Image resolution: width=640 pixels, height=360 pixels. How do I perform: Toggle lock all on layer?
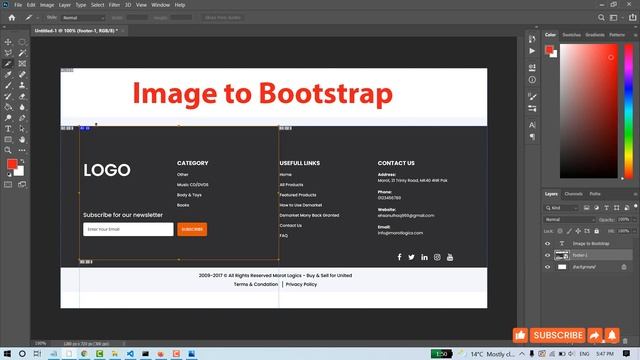pyautogui.click(x=596, y=231)
